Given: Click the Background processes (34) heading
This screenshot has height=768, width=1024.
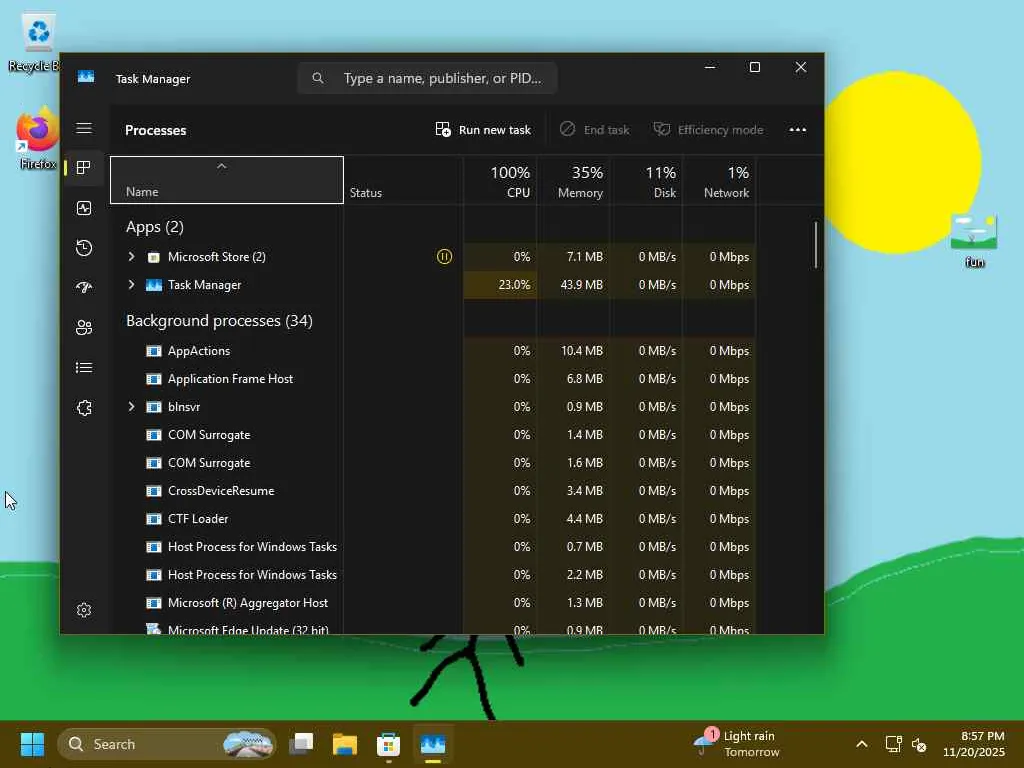Looking at the screenshot, I should coord(219,321).
